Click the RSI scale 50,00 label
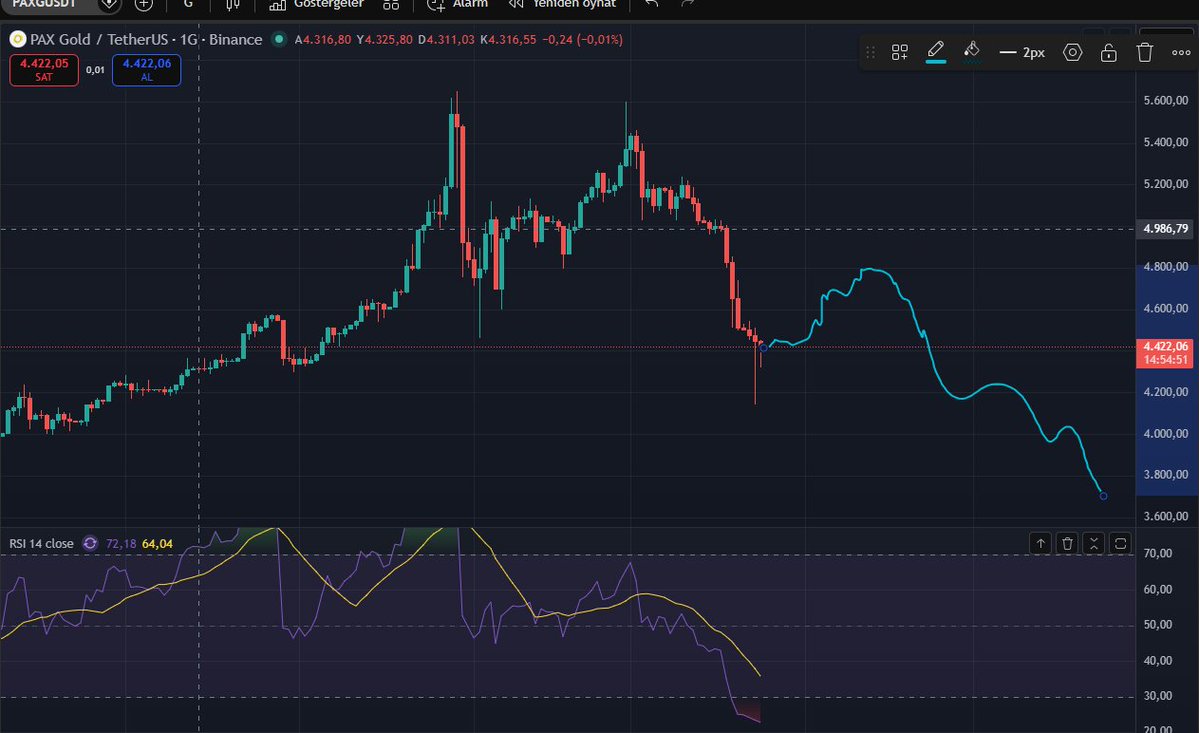Viewport: 1199px width, 733px height. 1158,624
